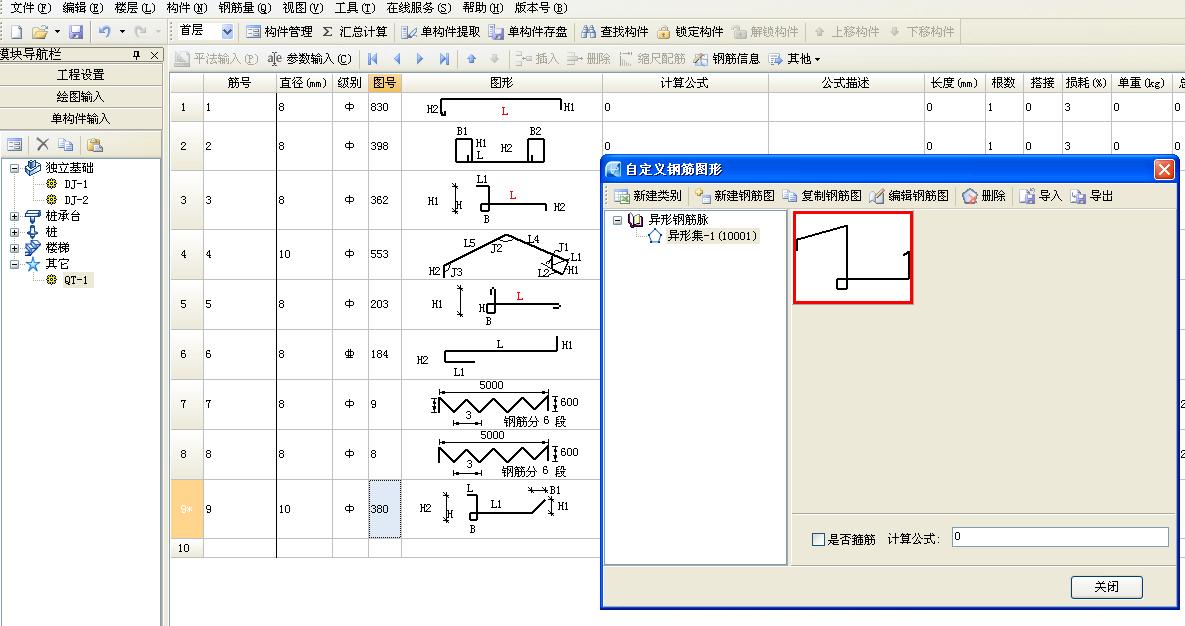Select DJ-2 in the tree
This screenshot has width=1185, height=626.
tap(76, 200)
